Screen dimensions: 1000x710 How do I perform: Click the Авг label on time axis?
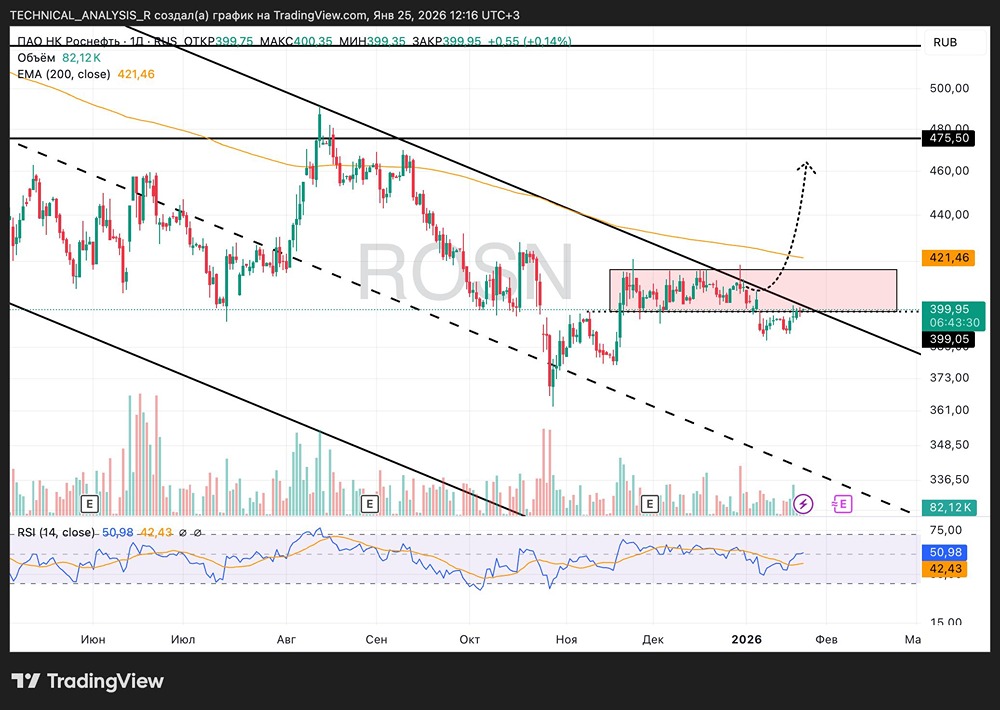(x=286, y=639)
